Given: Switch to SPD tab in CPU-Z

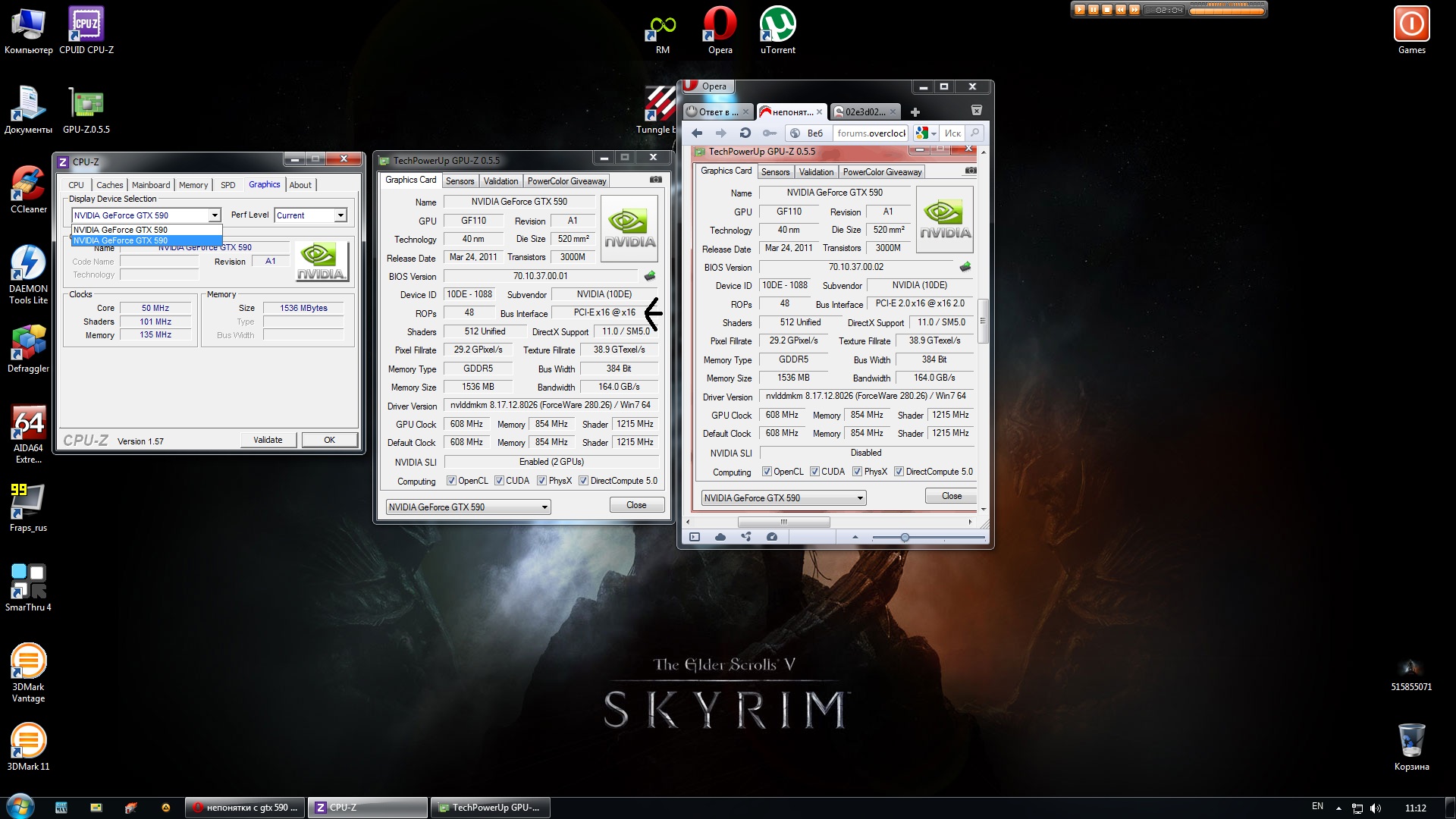Looking at the screenshot, I should [228, 185].
